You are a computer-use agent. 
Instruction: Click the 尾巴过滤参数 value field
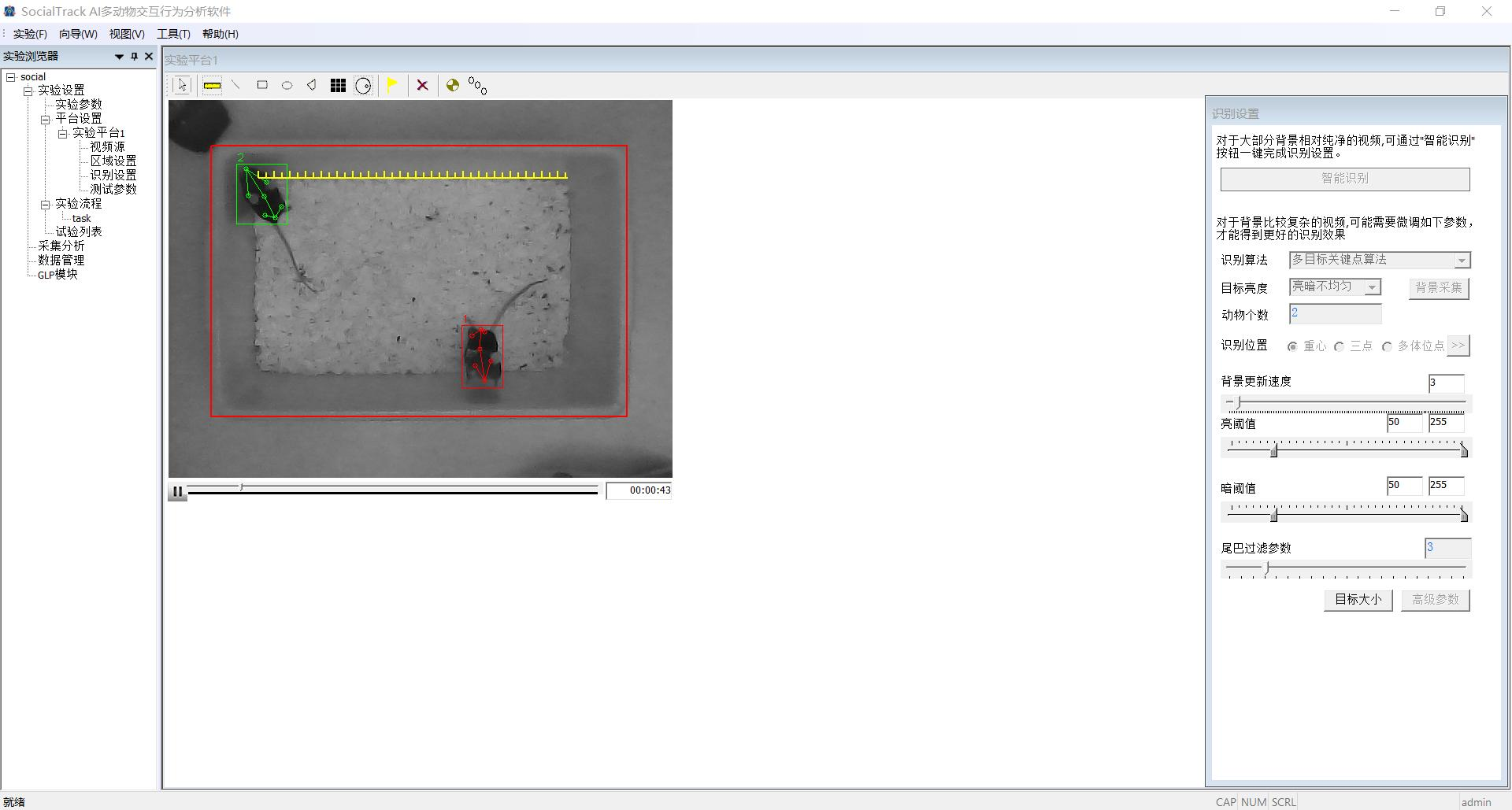(1447, 548)
